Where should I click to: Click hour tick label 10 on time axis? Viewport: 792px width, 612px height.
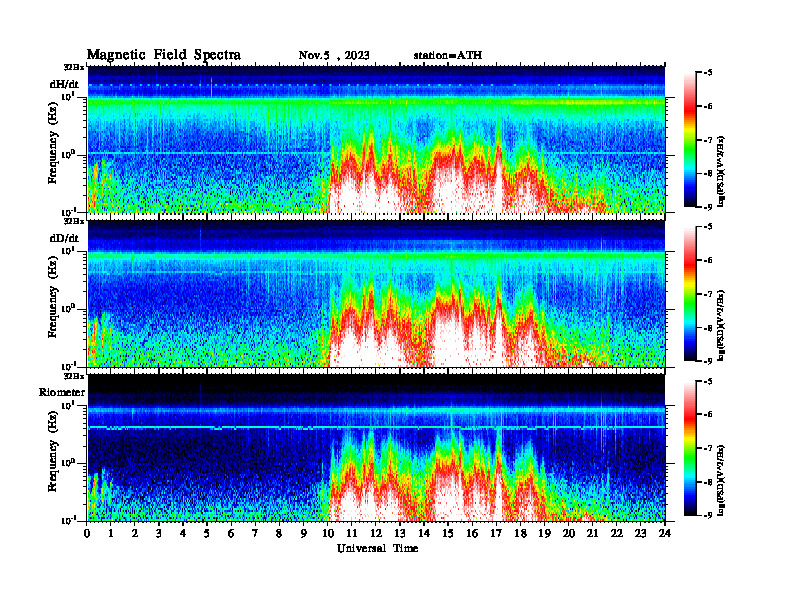click(328, 533)
